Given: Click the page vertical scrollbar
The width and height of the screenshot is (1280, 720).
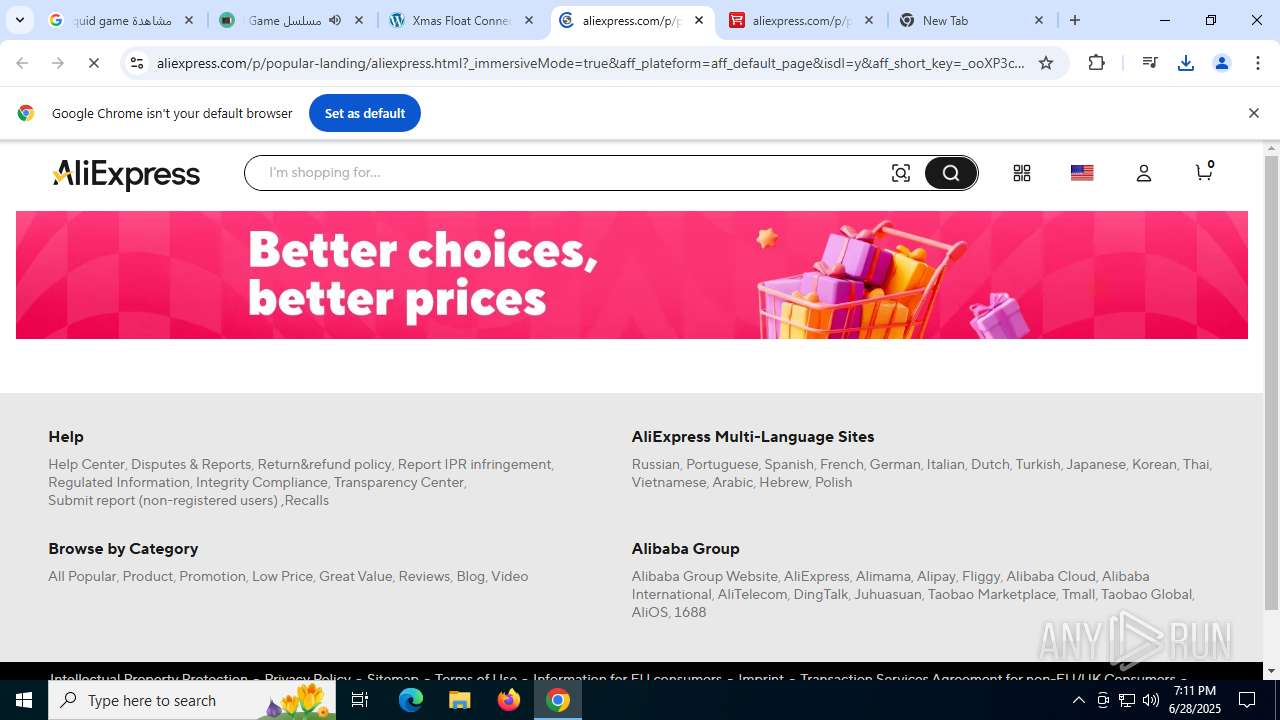Looking at the screenshot, I should (x=1272, y=382).
